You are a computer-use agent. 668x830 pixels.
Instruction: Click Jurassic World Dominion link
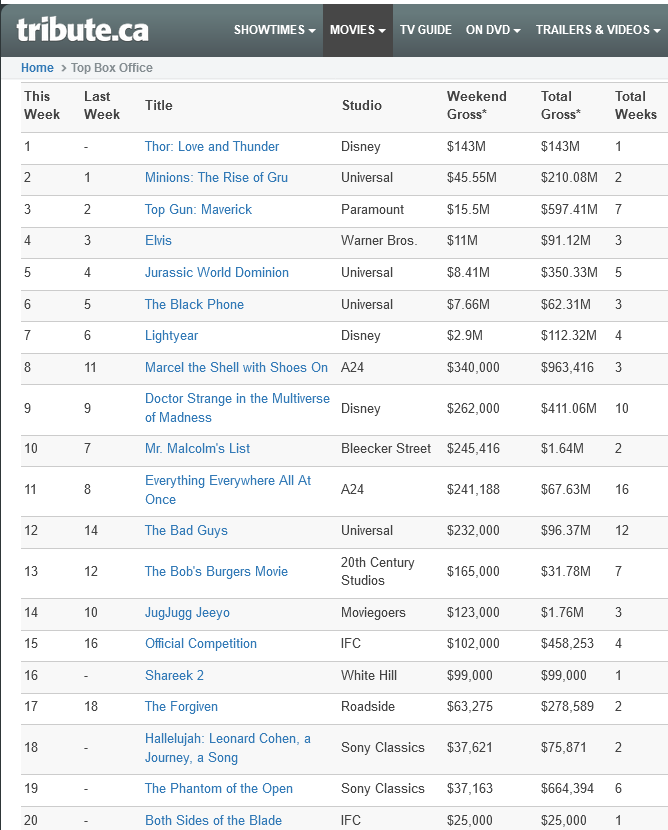point(216,273)
